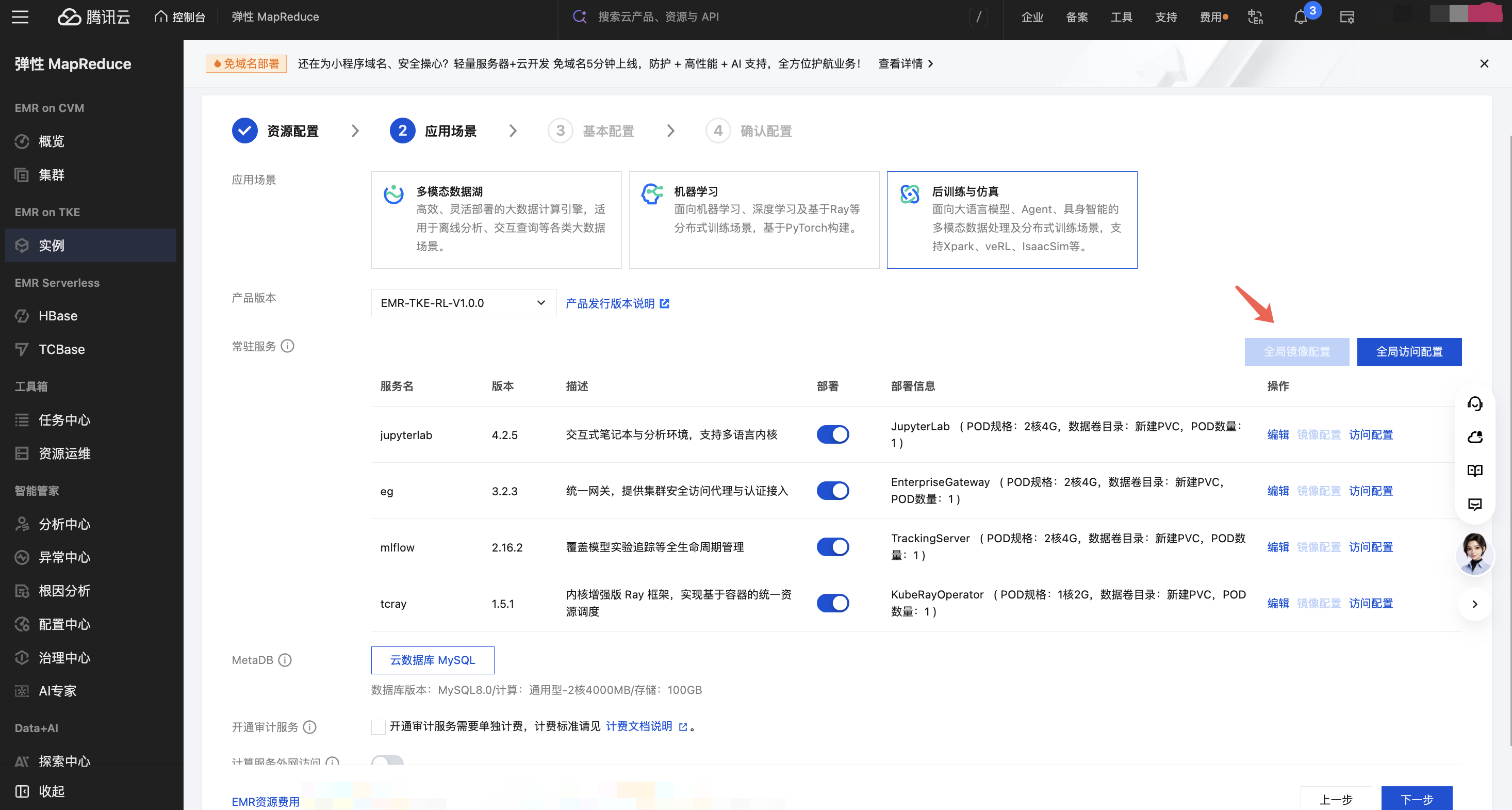The image size is (1512, 810).
Task: Click the 常驻服务 info icon
Action: 287,346
